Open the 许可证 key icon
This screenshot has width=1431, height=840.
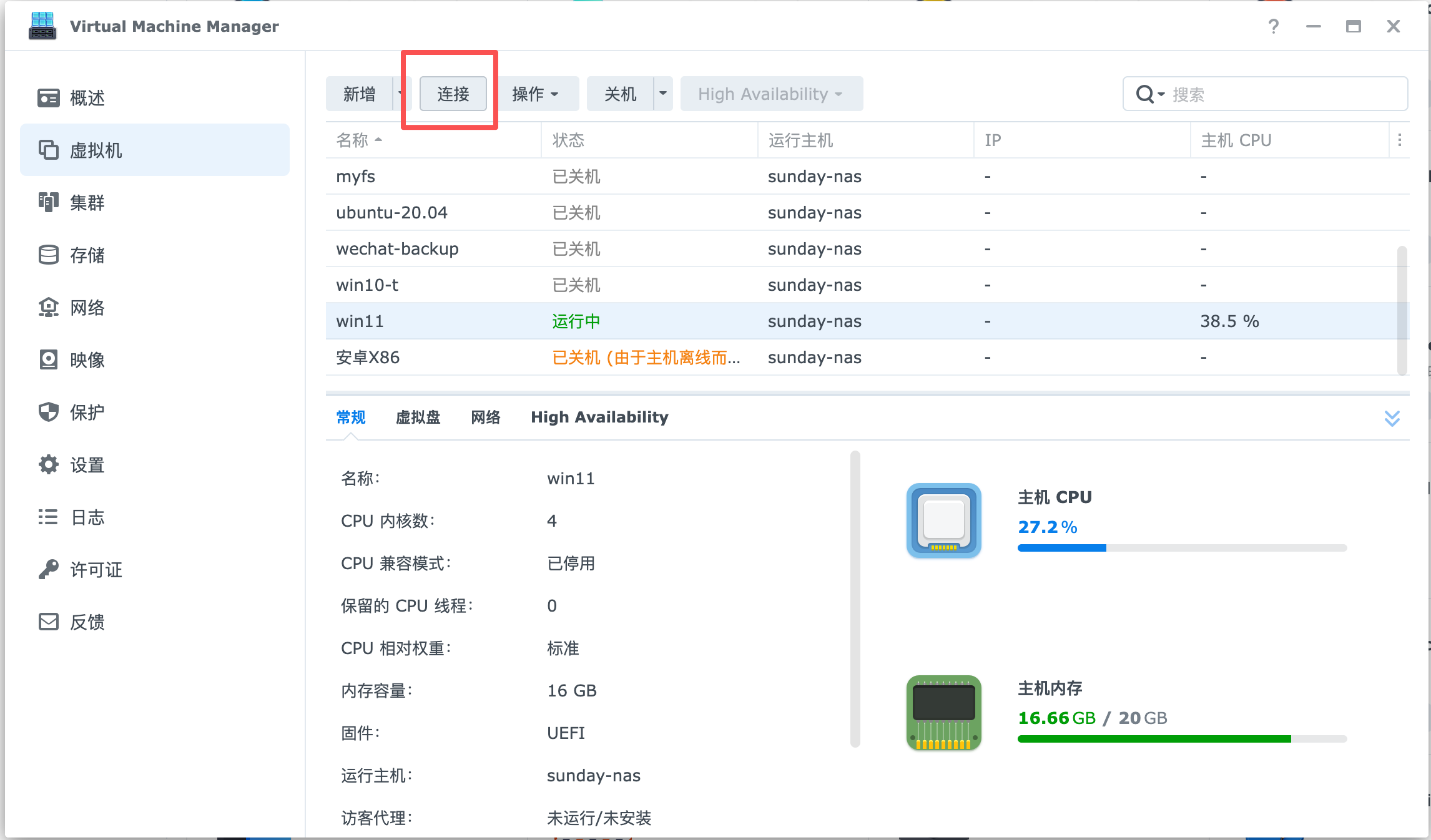(48, 570)
